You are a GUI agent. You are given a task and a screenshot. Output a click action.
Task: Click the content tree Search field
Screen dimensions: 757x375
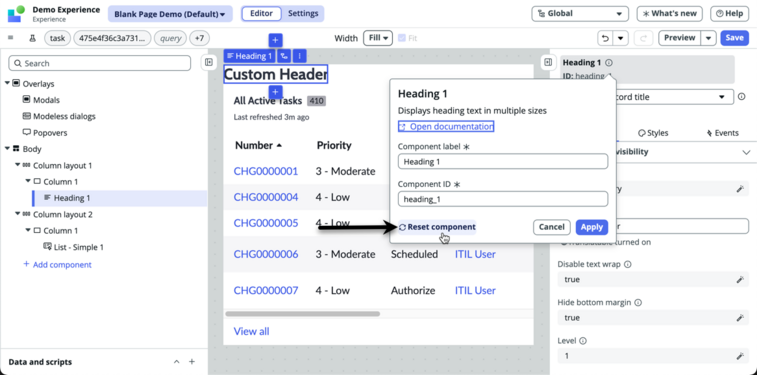click(x=100, y=63)
